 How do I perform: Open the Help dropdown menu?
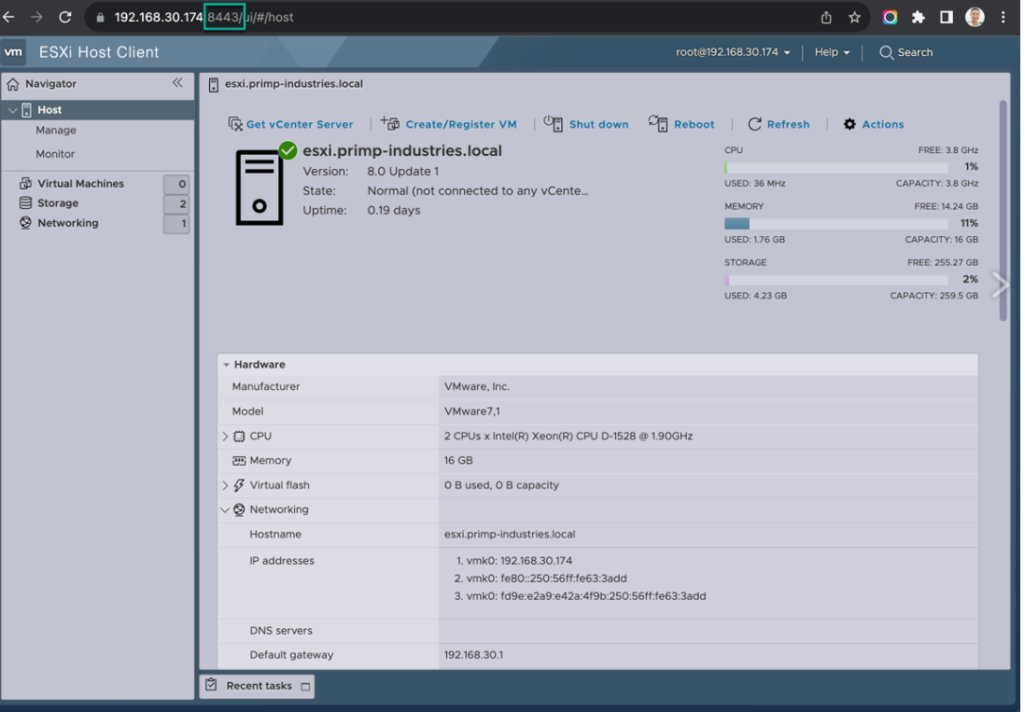(x=832, y=52)
